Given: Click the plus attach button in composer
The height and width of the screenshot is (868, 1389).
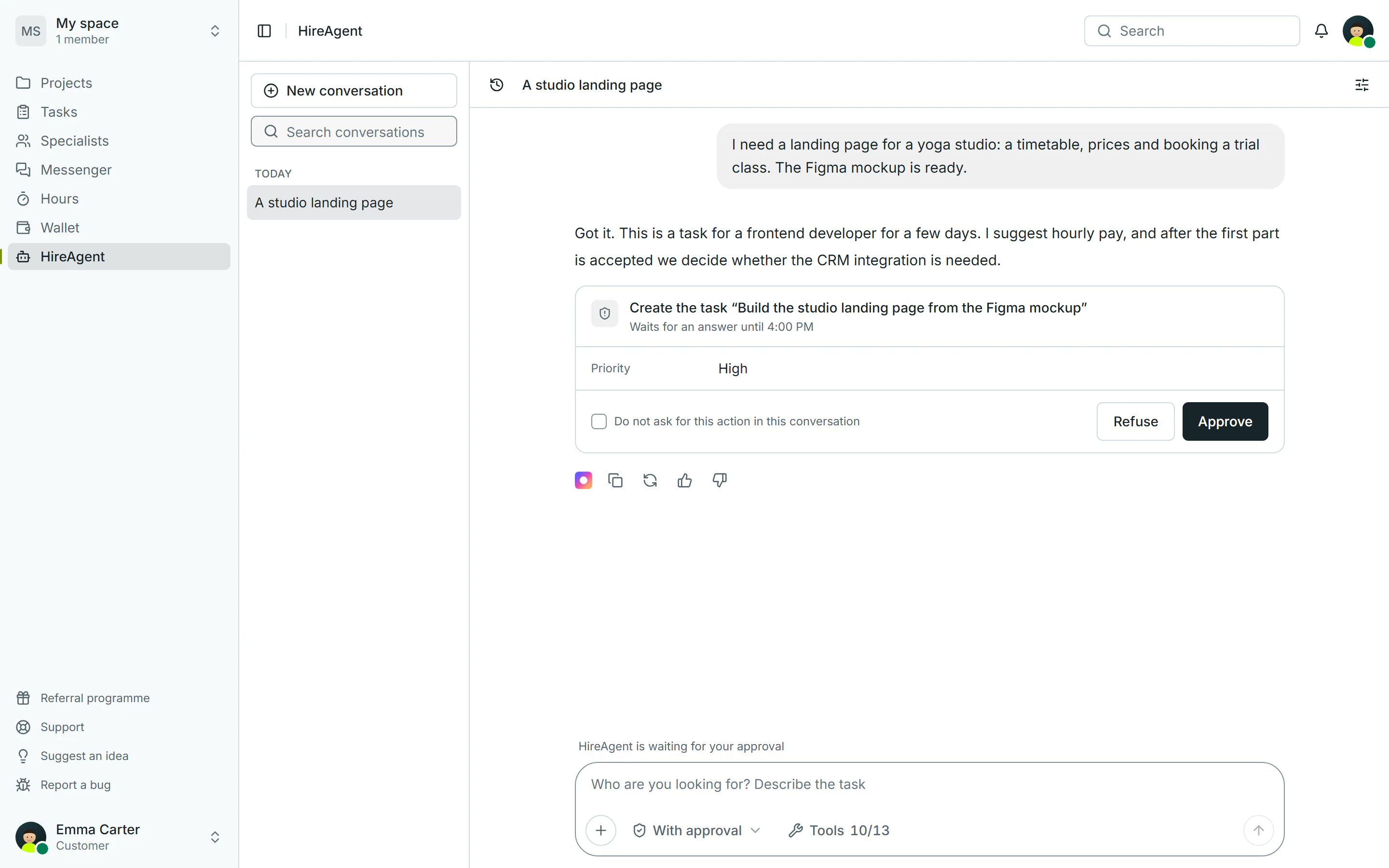Looking at the screenshot, I should (601, 830).
